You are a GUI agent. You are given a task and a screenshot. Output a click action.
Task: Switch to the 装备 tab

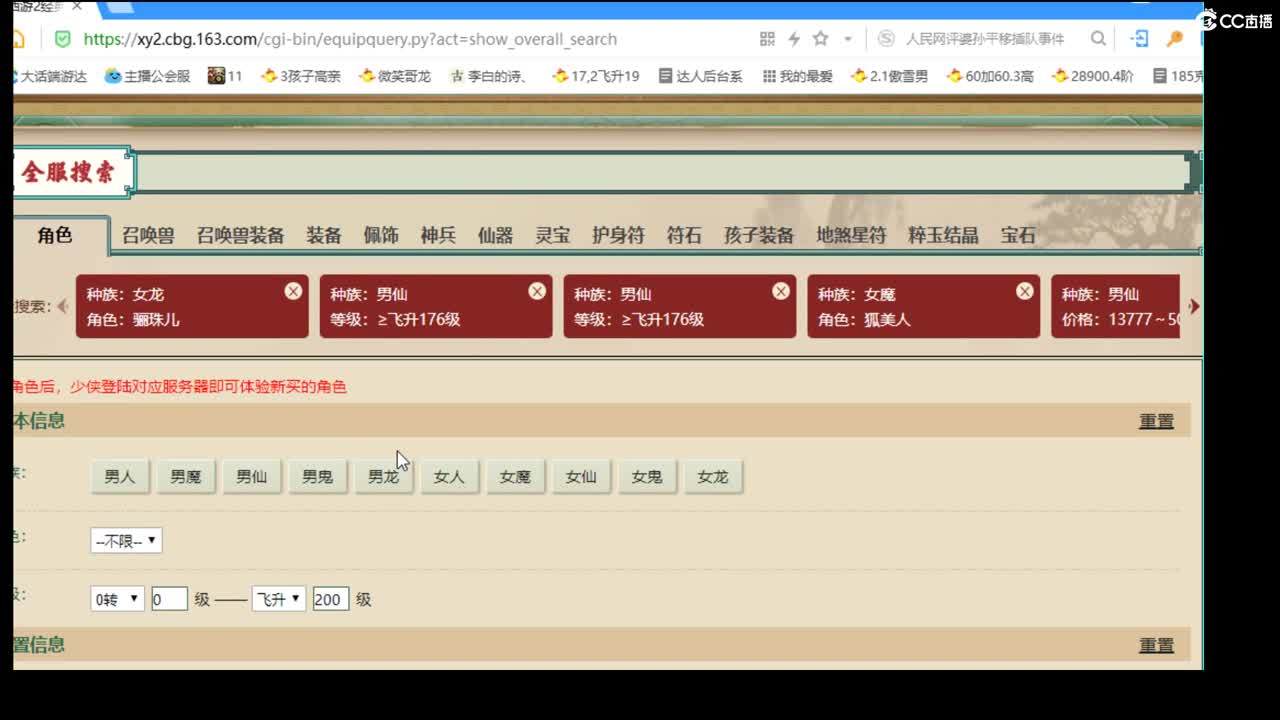click(324, 235)
